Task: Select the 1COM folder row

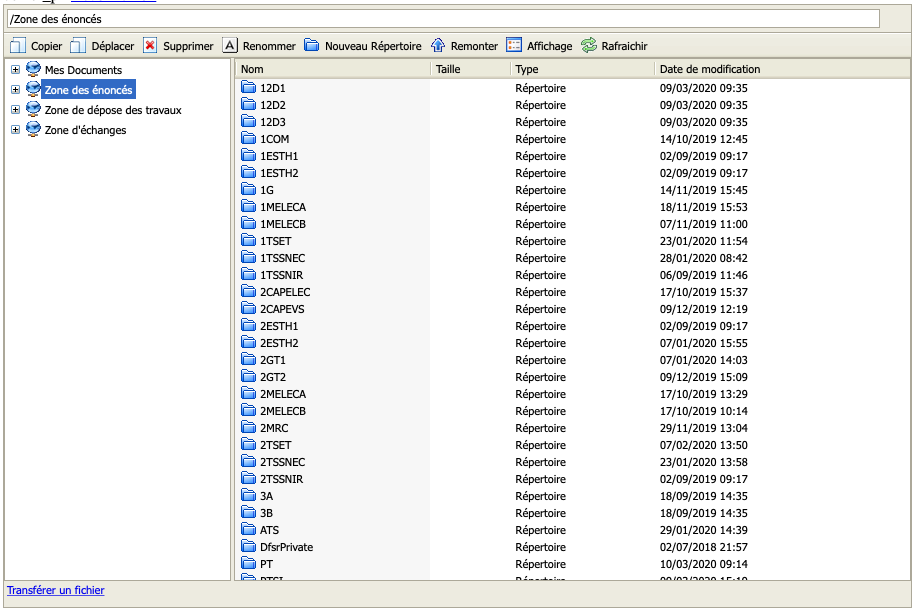Action: click(274, 139)
